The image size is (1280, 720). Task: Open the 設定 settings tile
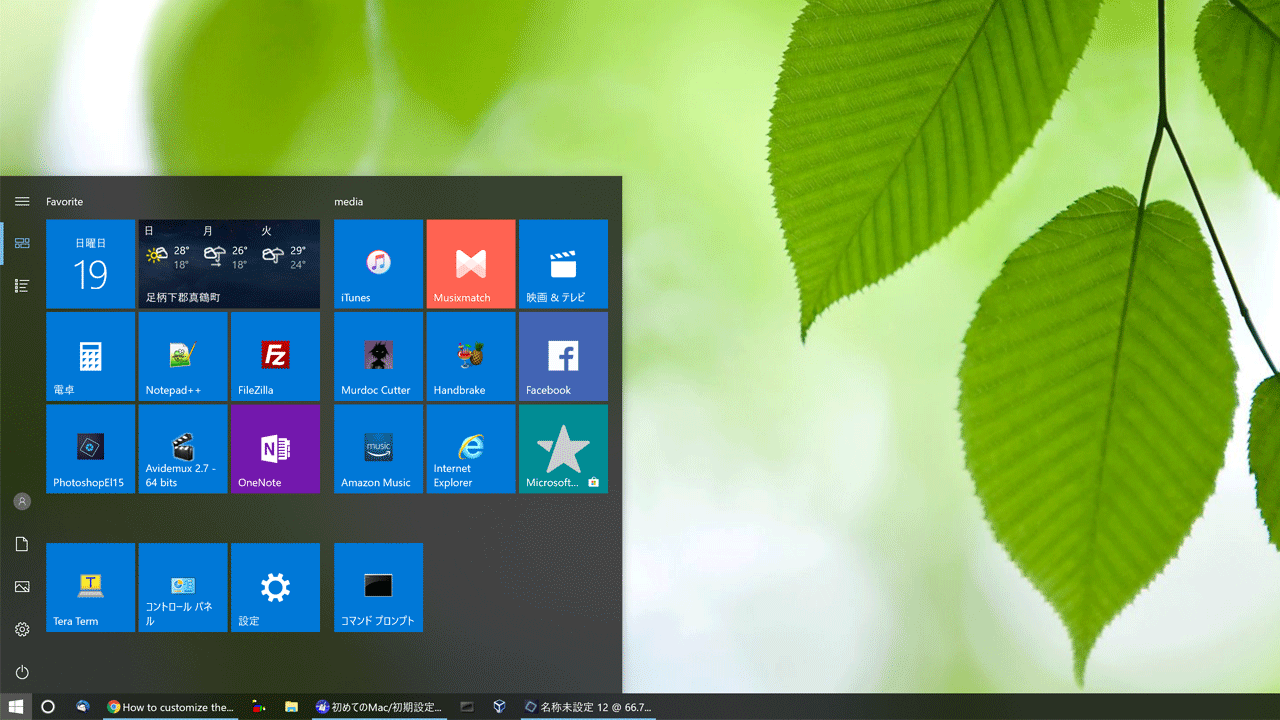tap(275, 587)
